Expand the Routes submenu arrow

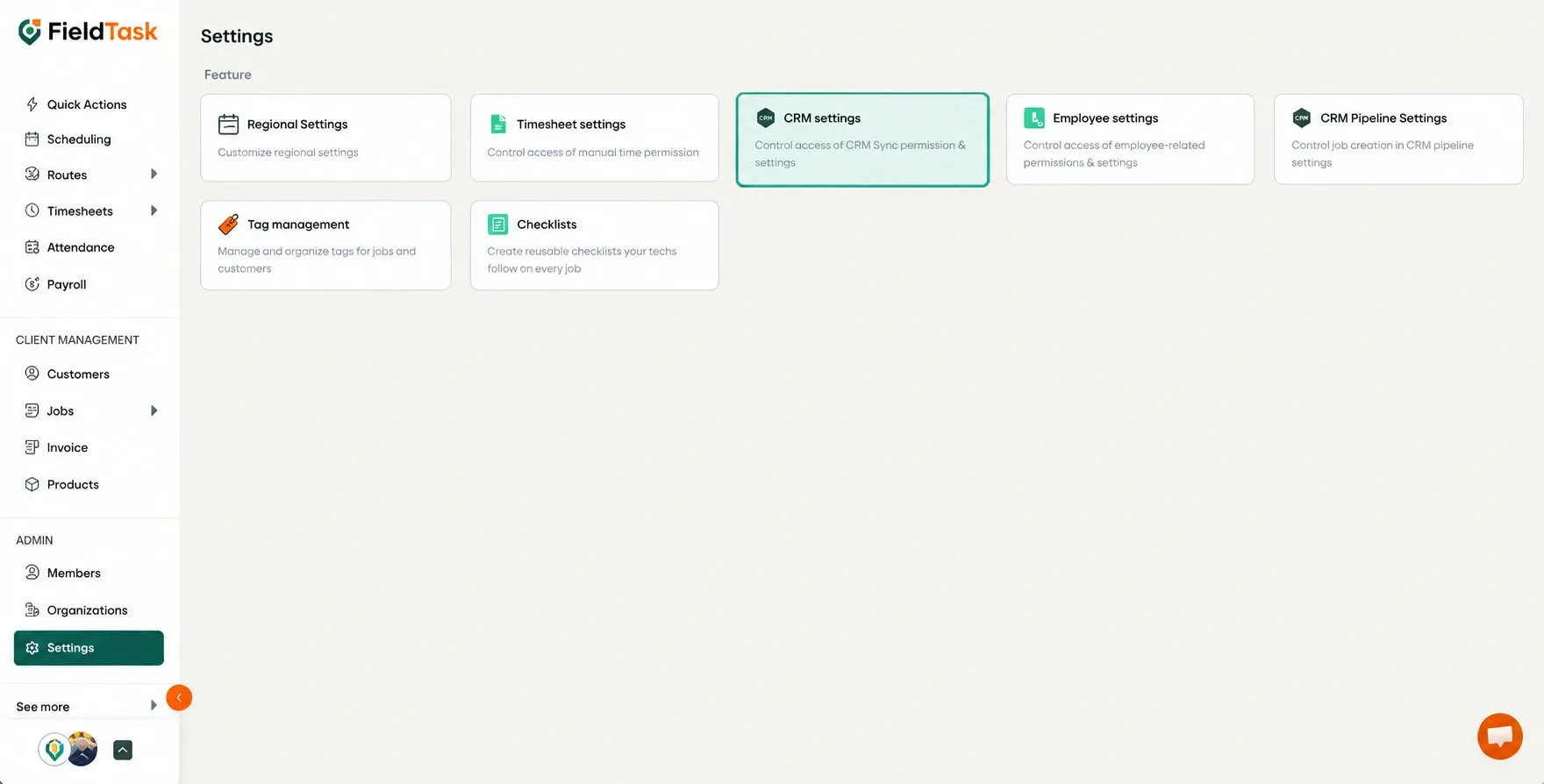click(154, 174)
